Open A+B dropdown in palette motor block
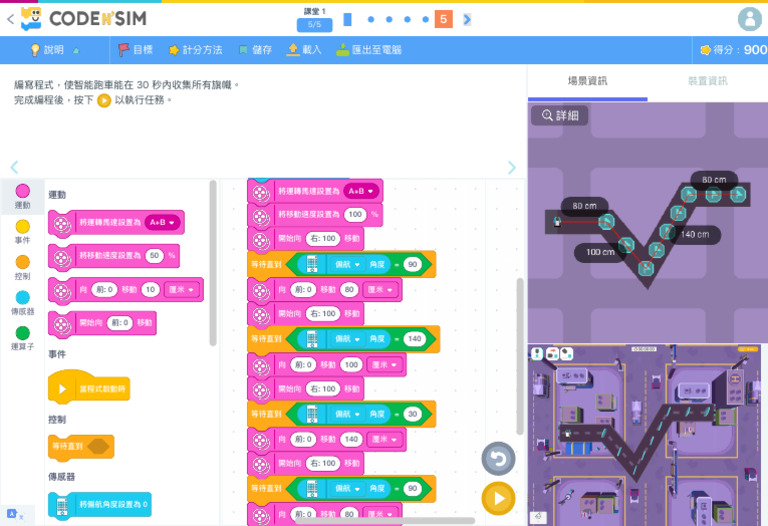Image resolution: width=768 pixels, height=526 pixels. pos(163,222)
